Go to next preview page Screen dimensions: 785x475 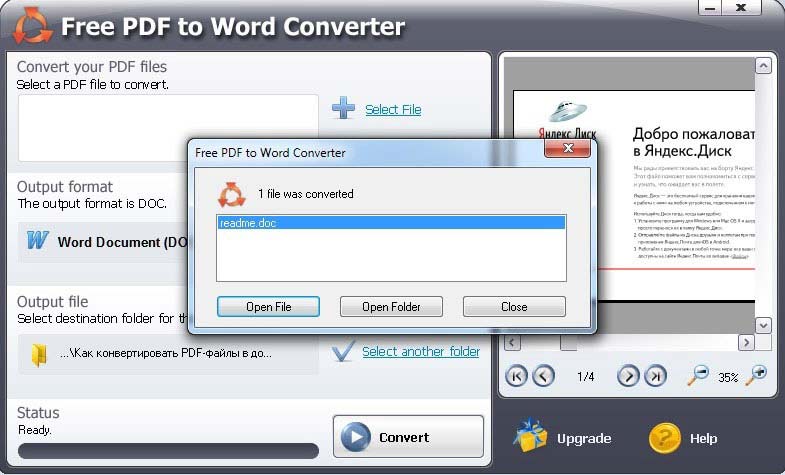[x=628, y=375]
